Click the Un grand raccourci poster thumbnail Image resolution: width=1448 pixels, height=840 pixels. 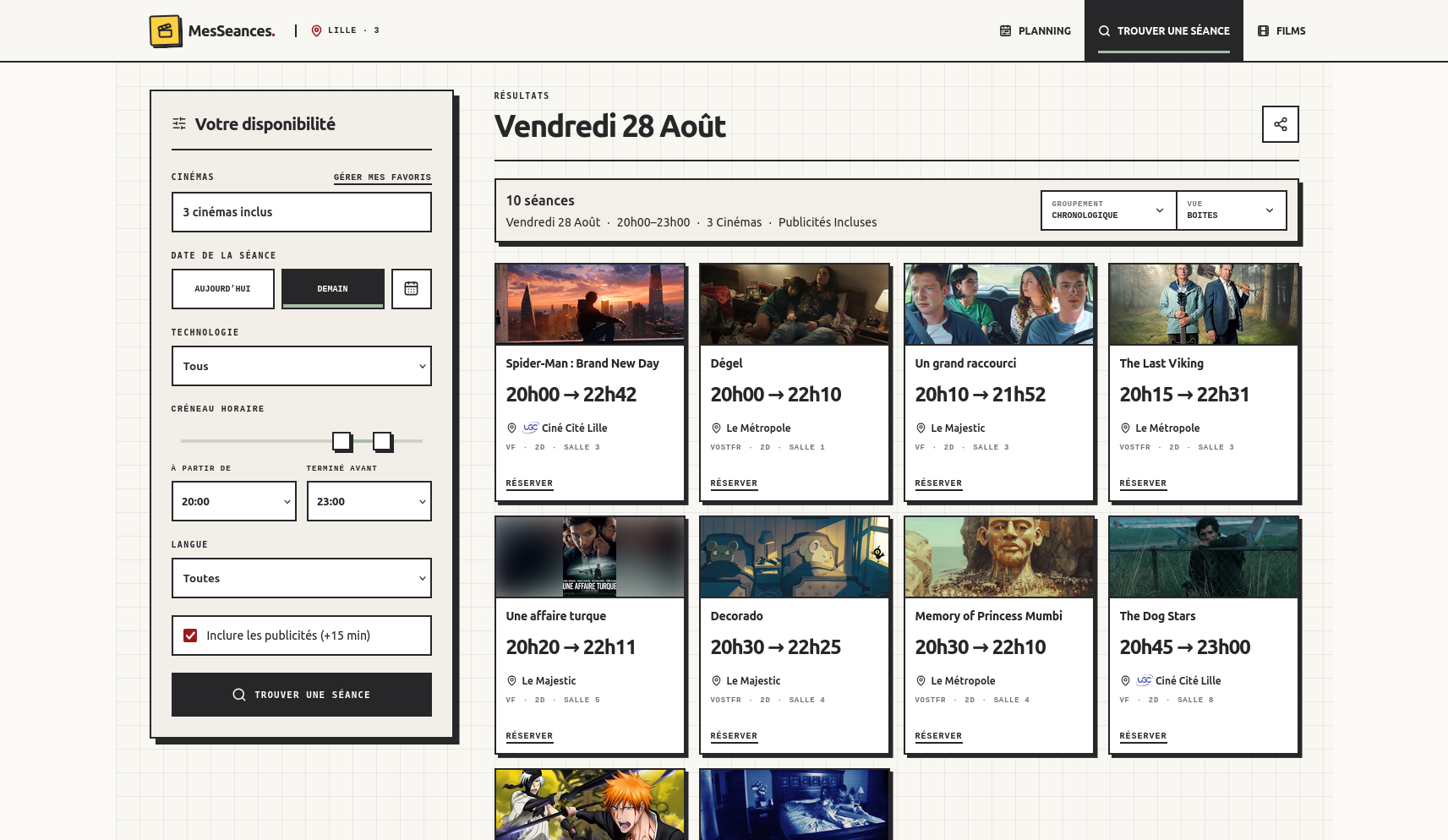999,304
